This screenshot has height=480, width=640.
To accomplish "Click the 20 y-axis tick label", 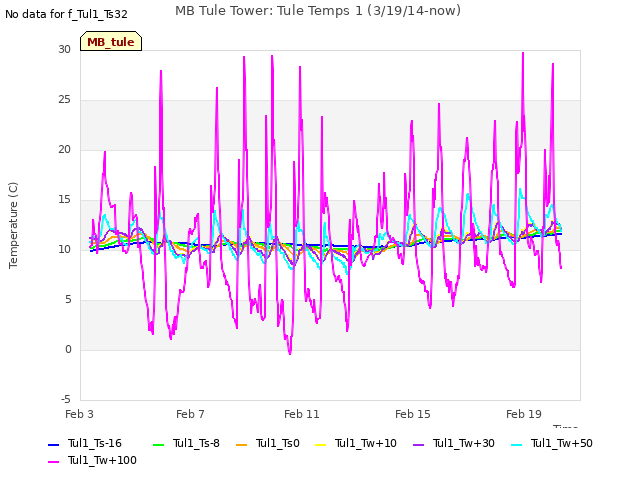I will pos(64,149).
